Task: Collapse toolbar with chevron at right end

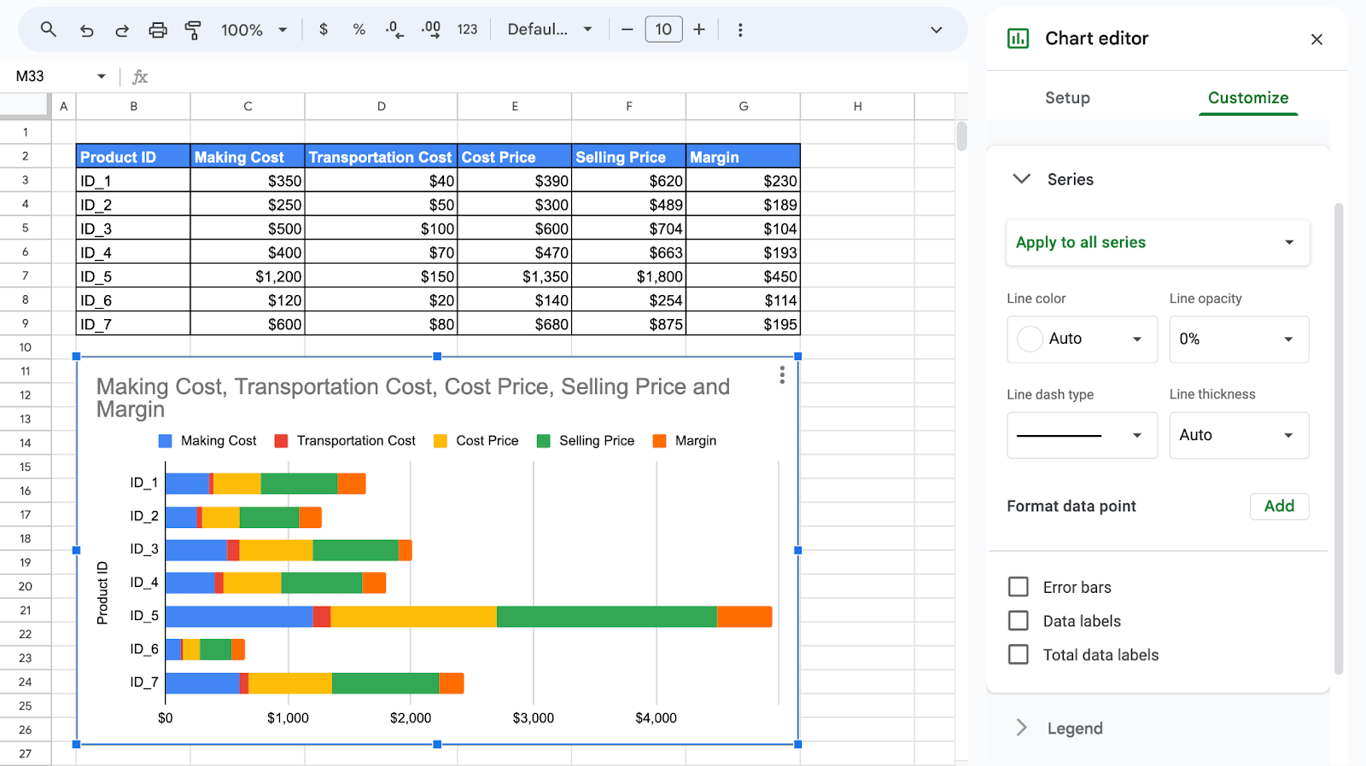Action: click(936, 30)
